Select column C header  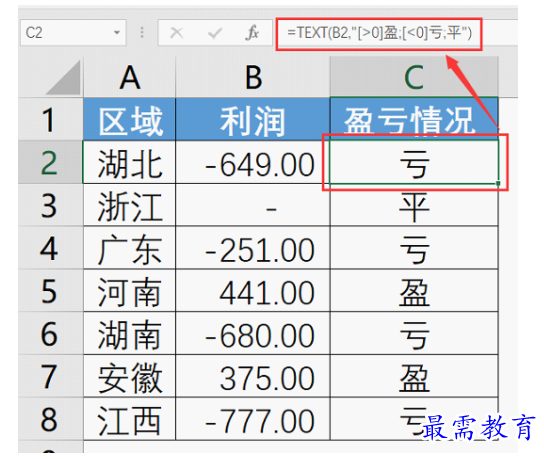coord(414,77)
